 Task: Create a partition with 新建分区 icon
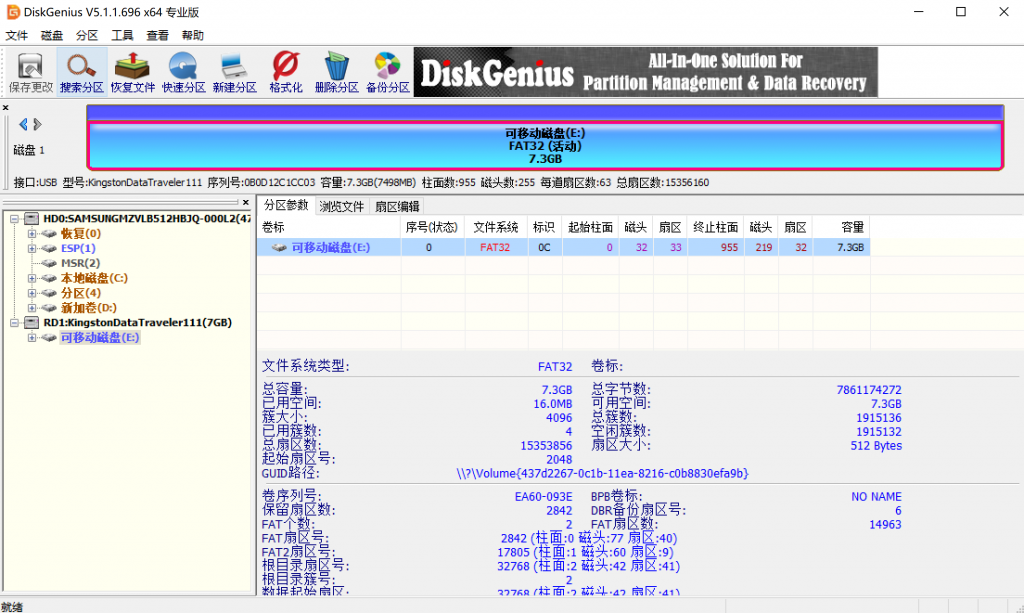pos(234,72)
